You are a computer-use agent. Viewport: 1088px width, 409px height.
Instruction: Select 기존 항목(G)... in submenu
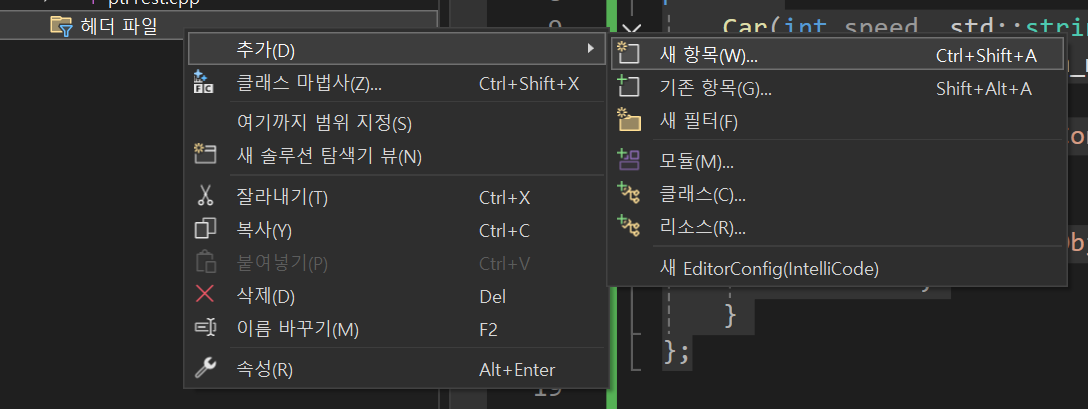[837, 88]
